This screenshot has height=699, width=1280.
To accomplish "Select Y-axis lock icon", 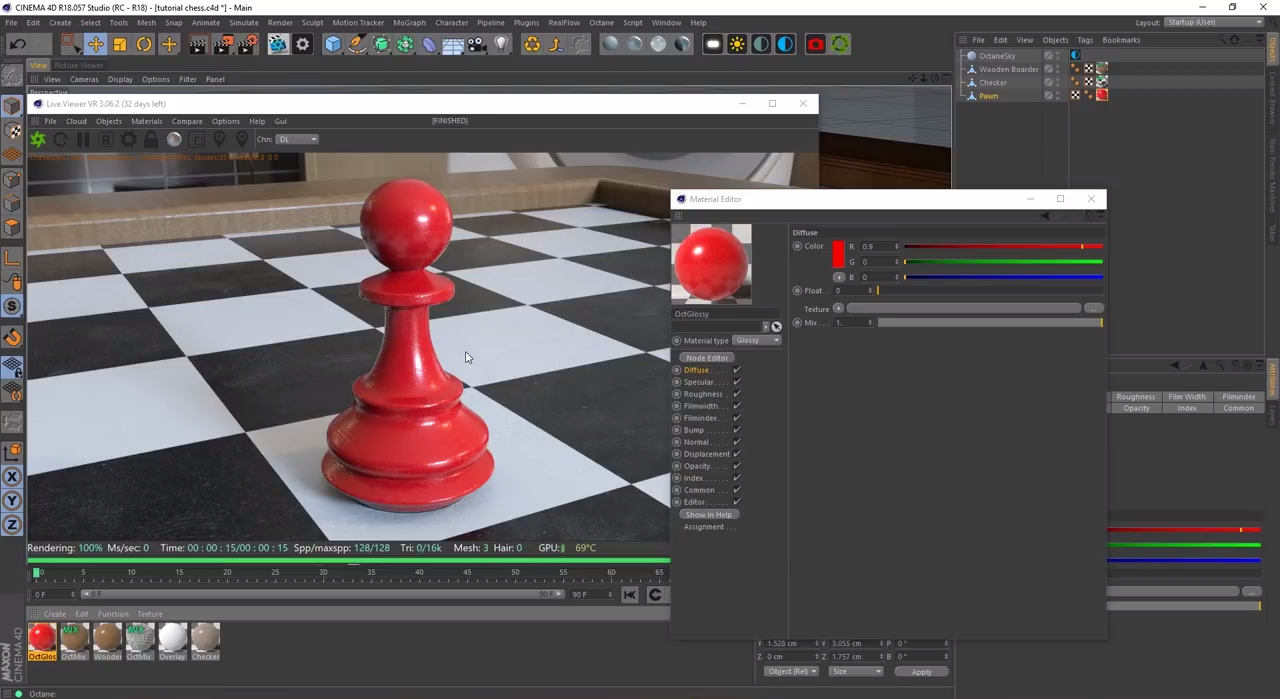I will pos(13,501).
